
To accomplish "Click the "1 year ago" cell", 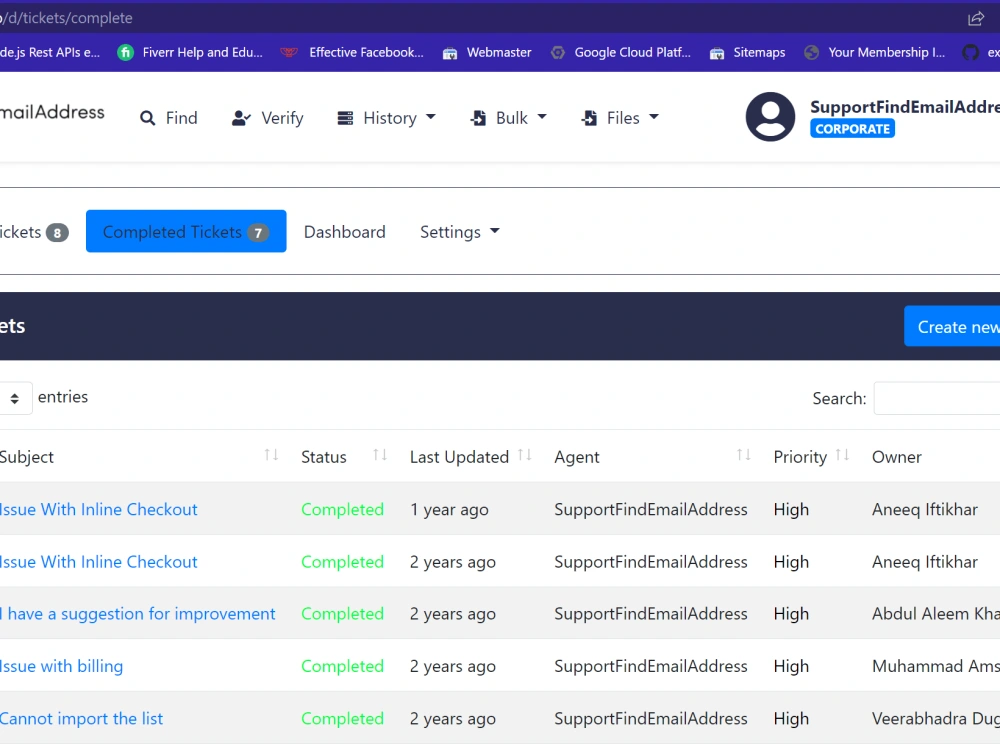I will click(x=449, y=510).
